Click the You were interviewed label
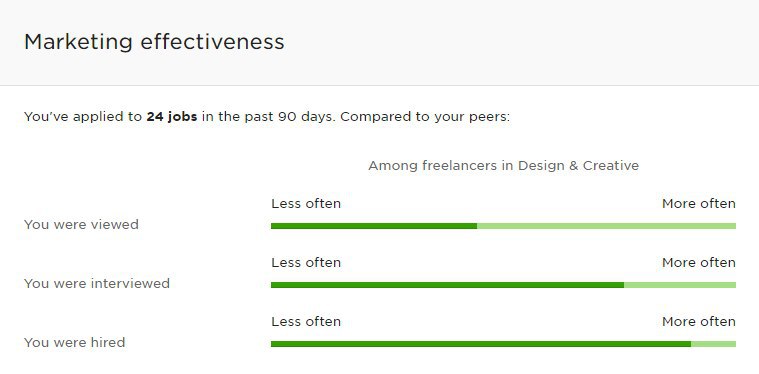 pyautogui.click(x=97, y=284)
